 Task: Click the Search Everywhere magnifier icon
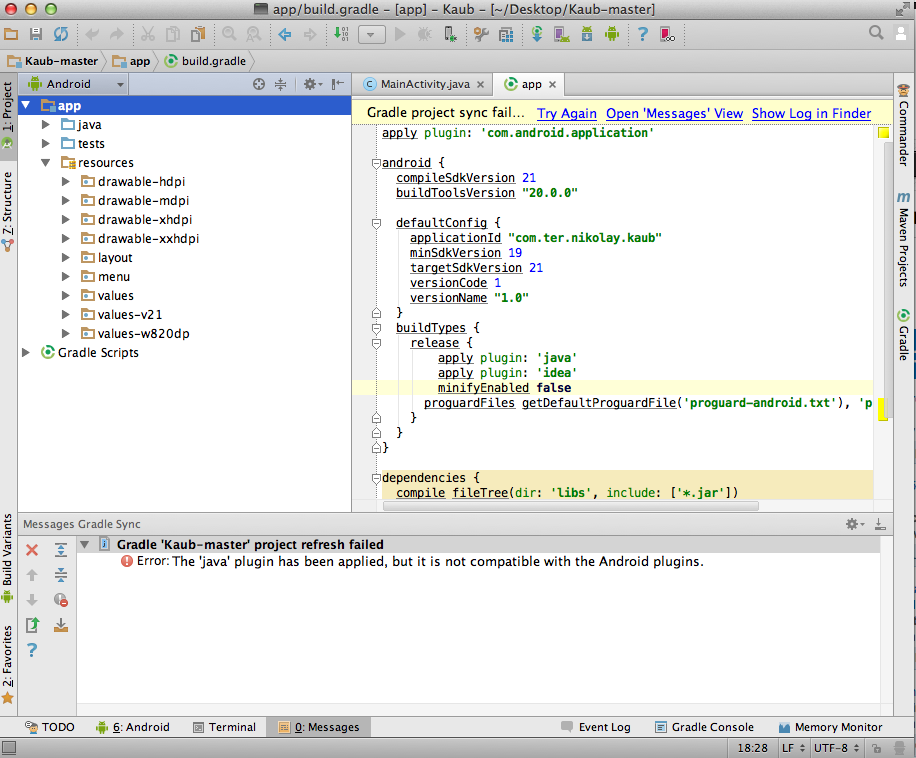[876, 33]
